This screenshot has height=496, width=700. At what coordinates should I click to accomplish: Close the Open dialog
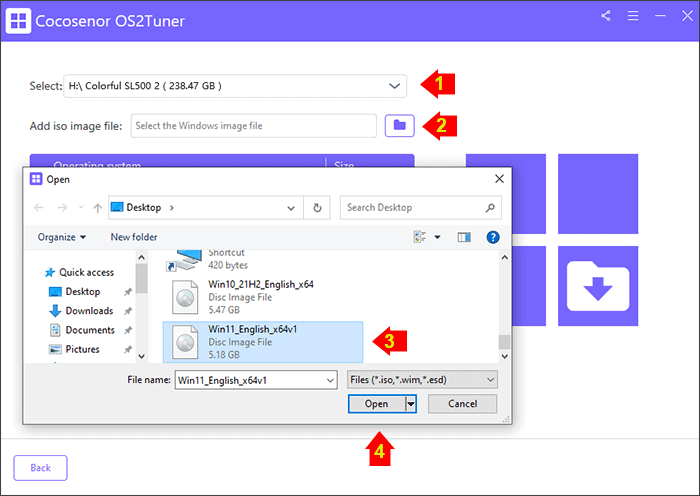(499, 179)
